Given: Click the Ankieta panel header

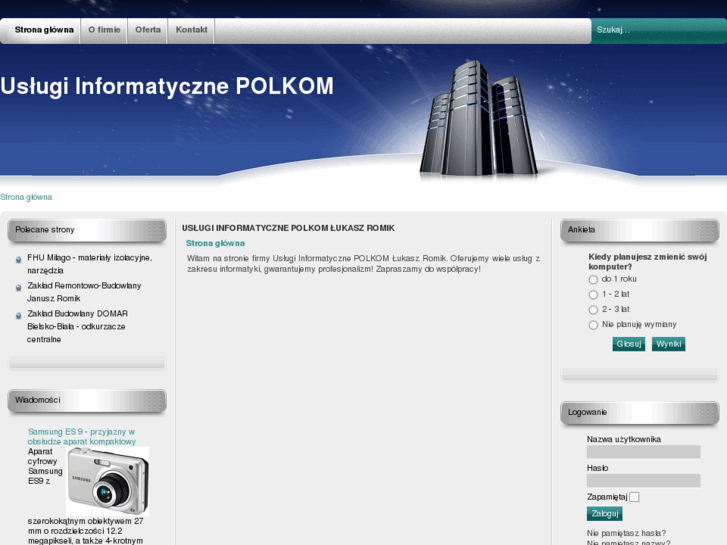Looking at the screenshot, I should point(640,230).
